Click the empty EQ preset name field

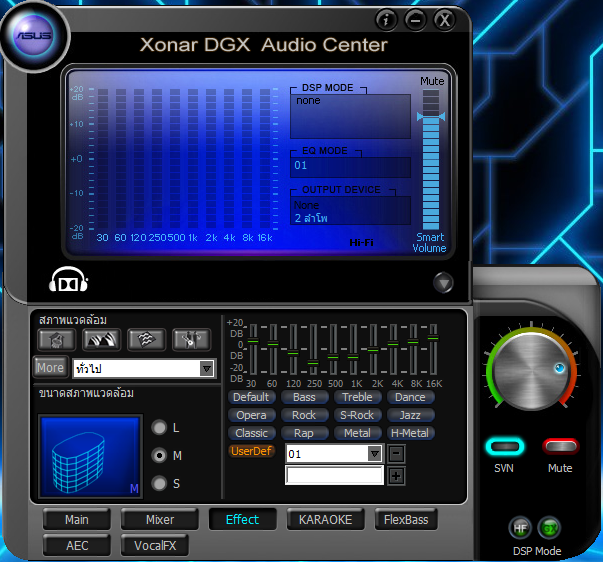click(x=334, y=475)
